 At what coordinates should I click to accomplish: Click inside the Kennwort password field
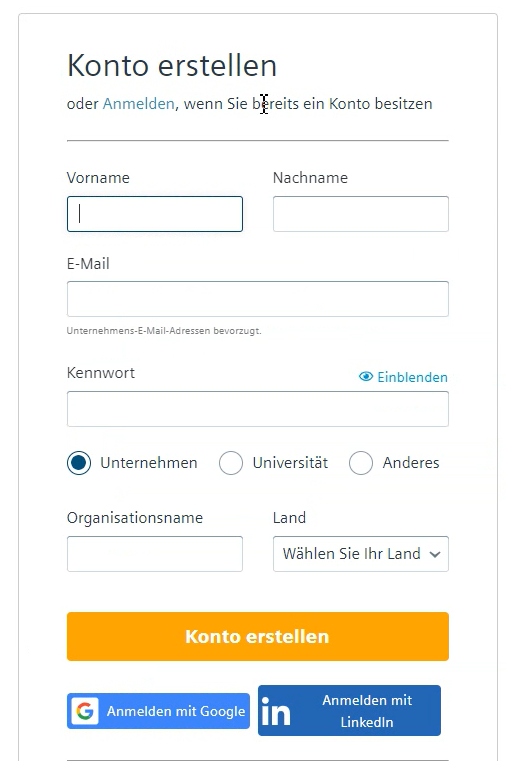(x=258, y=409)
